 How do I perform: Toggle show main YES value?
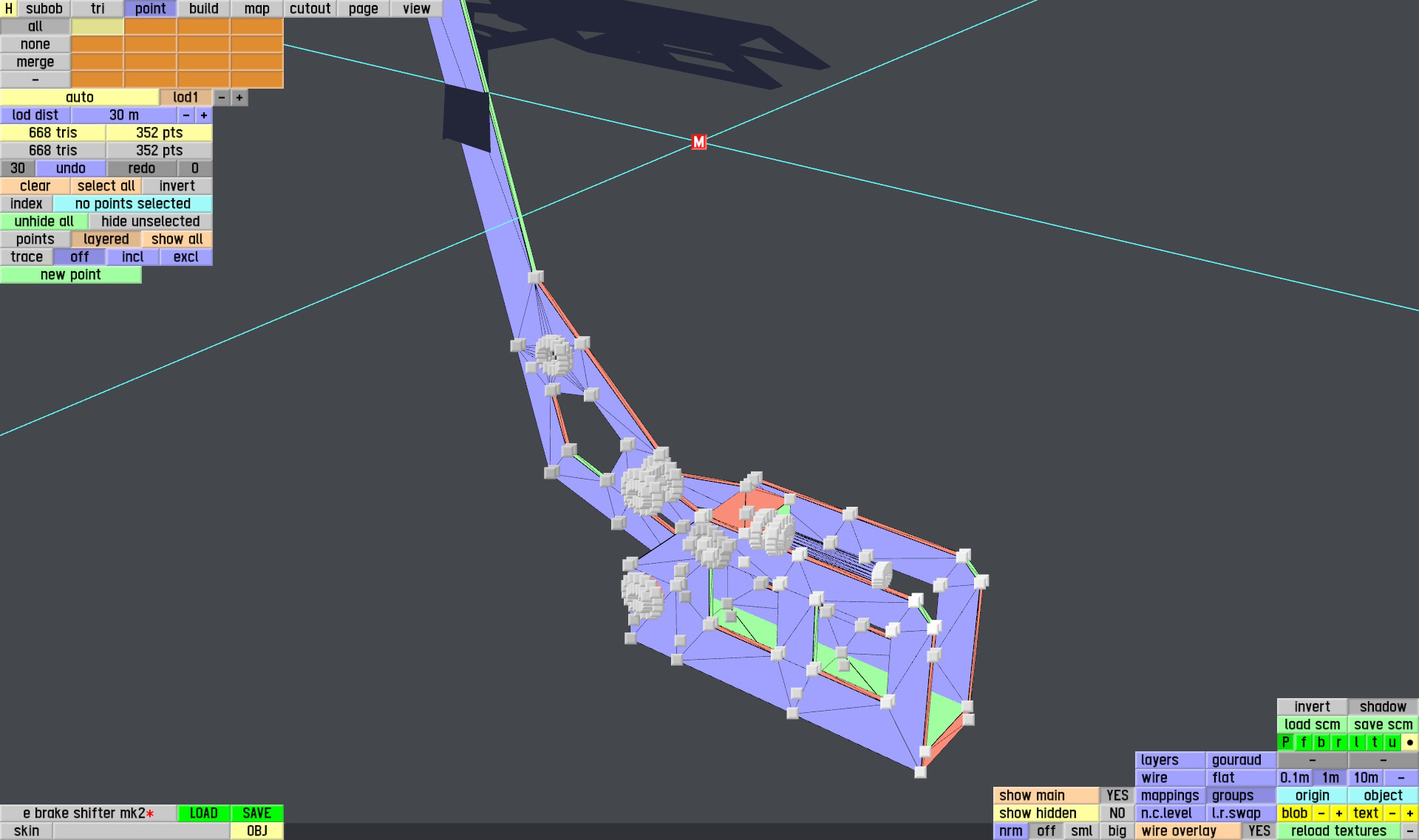pyautogui.click(x=1117, y=796)
